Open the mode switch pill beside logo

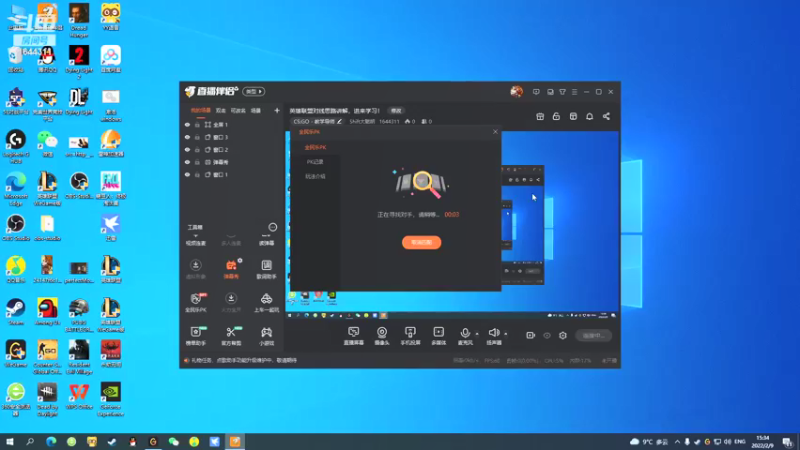254,92
